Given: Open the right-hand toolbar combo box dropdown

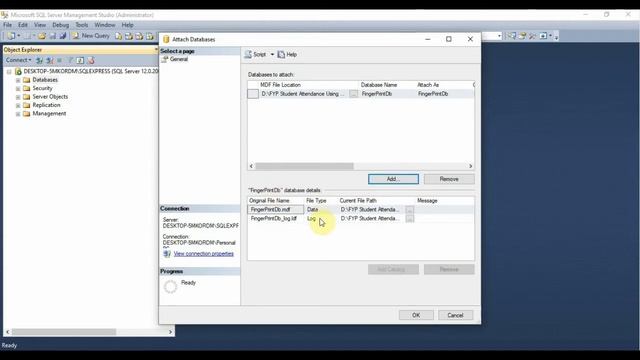Looking at the screenshot, I should point(499,36).
